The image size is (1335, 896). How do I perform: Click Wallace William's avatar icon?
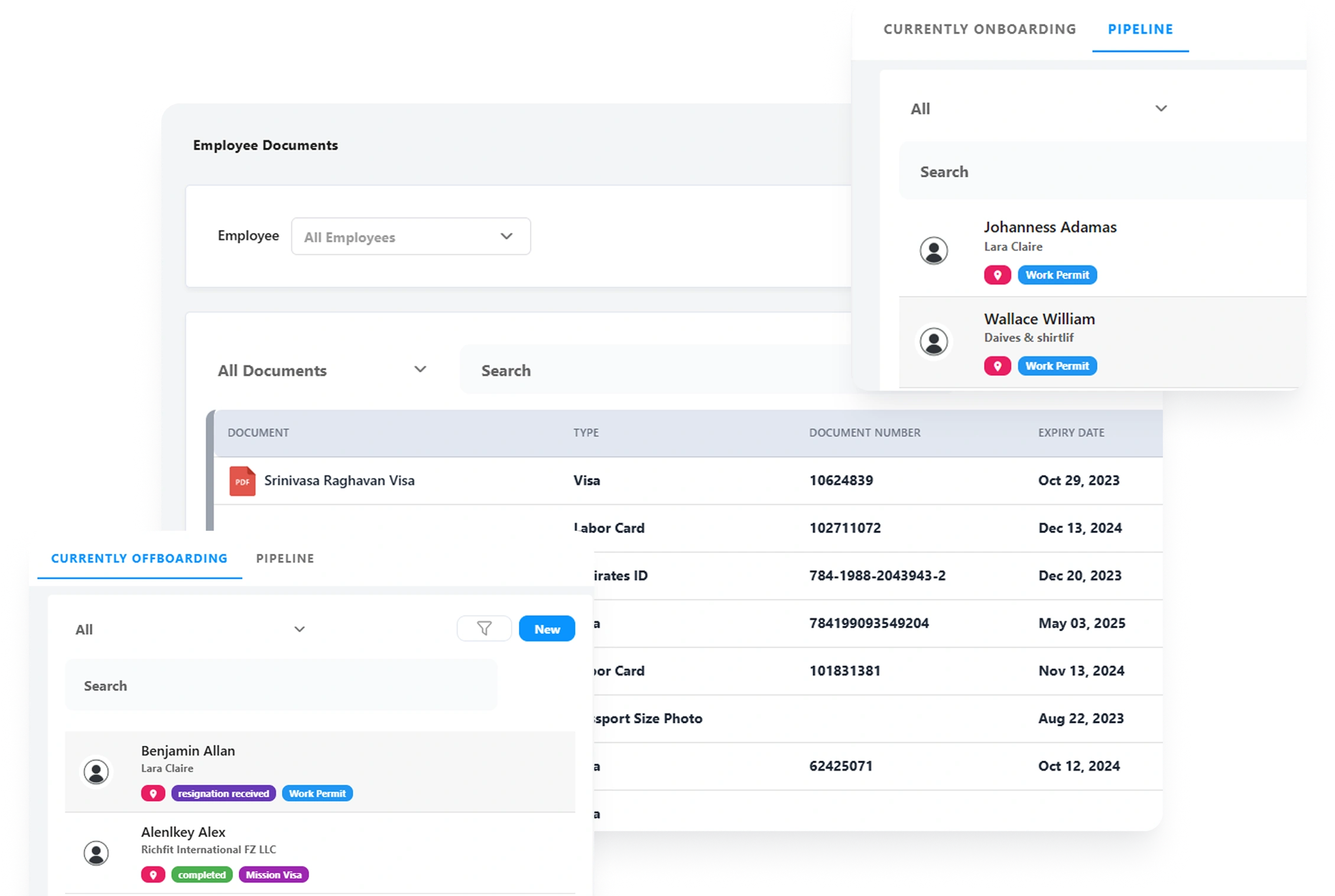coord(934,342)
